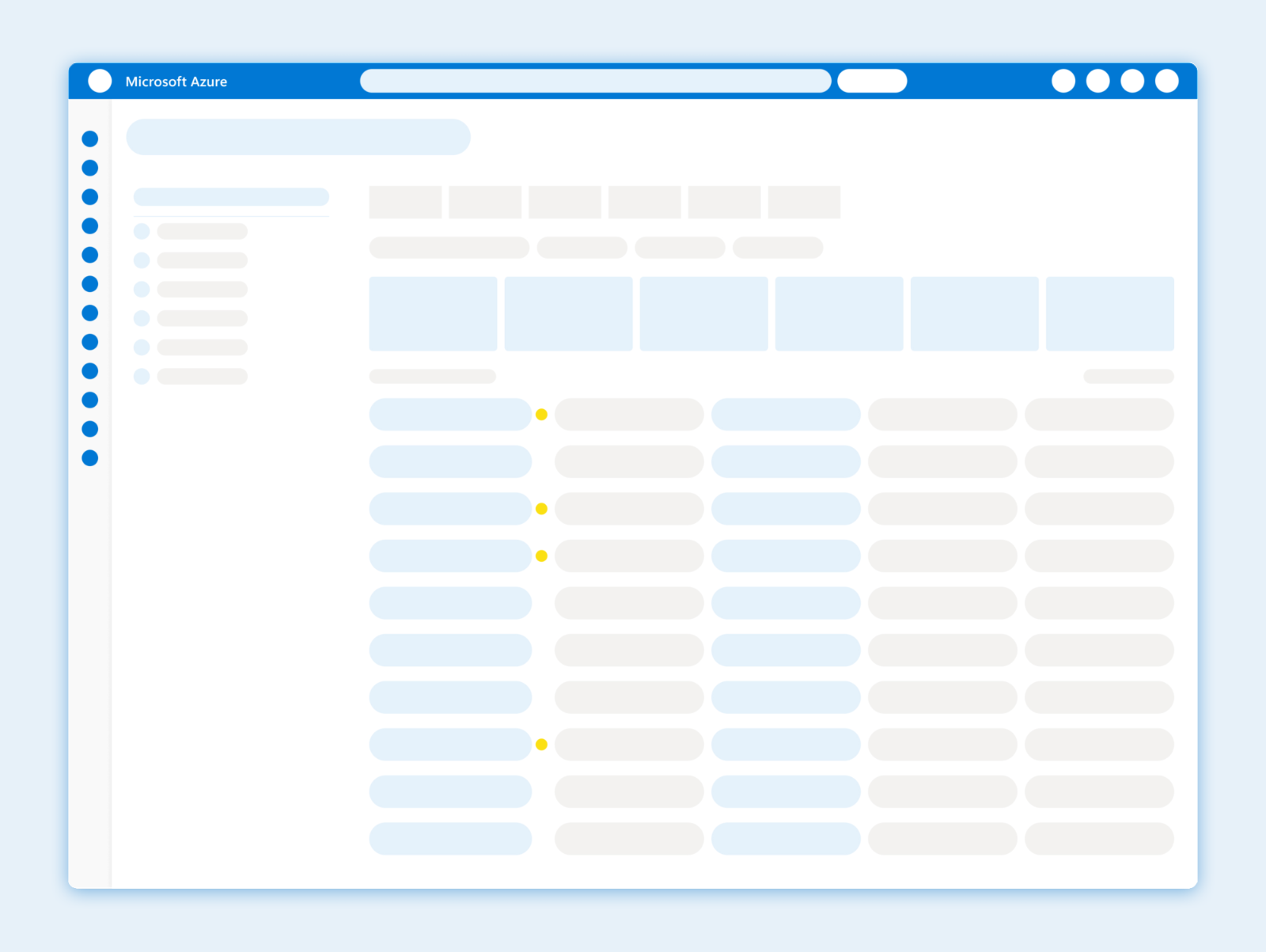Select the topmost blue dot in left sidebar
The height and width of the screenshot is (952, 1266).
pos(90,139)
